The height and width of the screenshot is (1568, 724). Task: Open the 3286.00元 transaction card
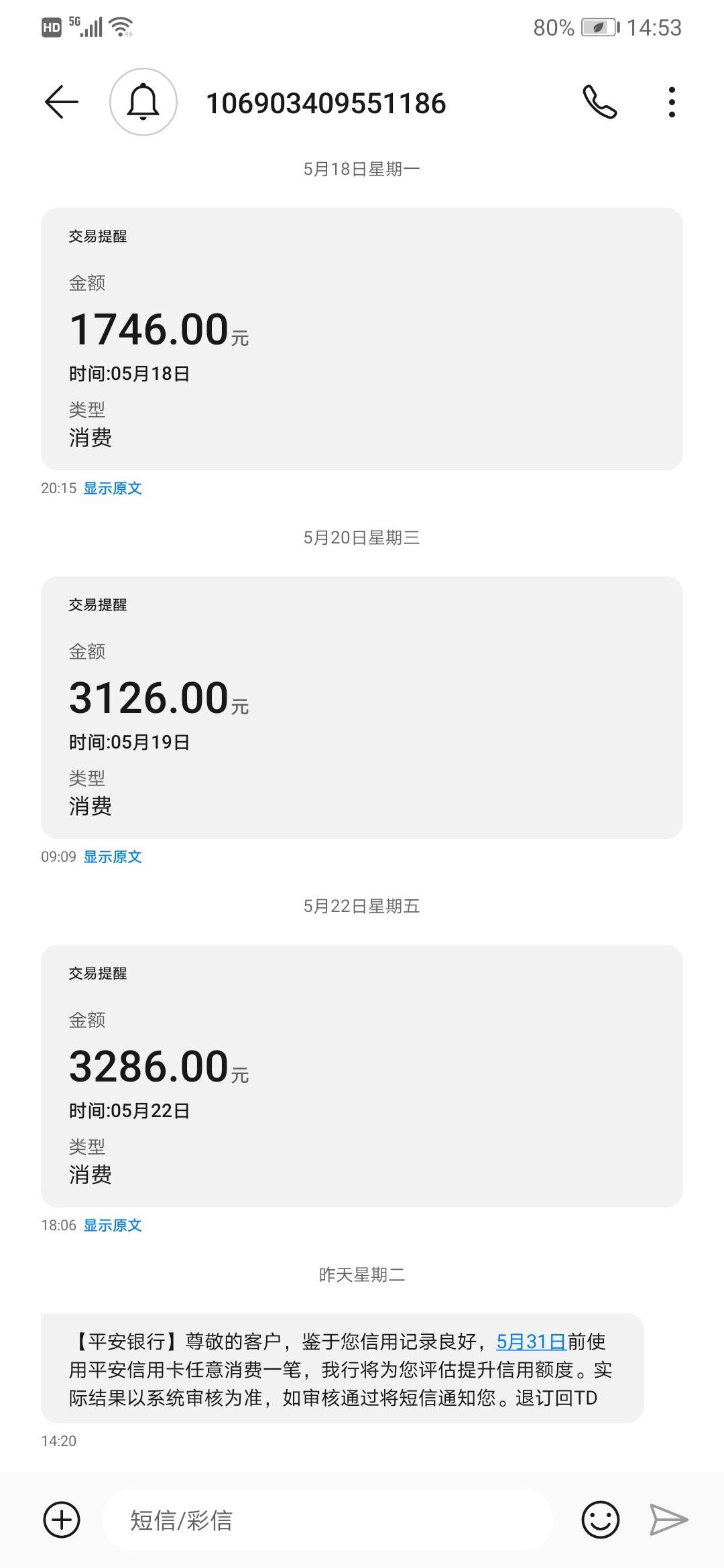point(362,1076)
